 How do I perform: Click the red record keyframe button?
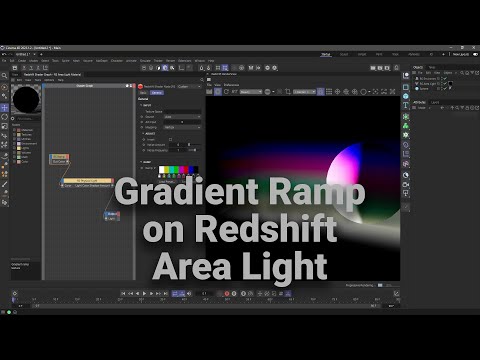tap(227, 293)
